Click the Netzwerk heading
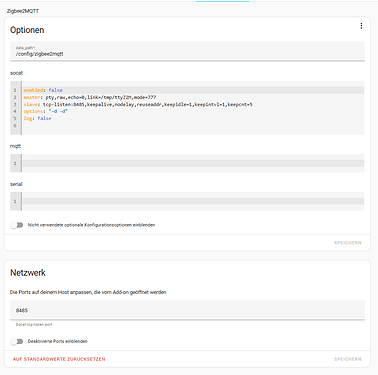The width and height of the screenshot is (378, 375). [28, 273]
